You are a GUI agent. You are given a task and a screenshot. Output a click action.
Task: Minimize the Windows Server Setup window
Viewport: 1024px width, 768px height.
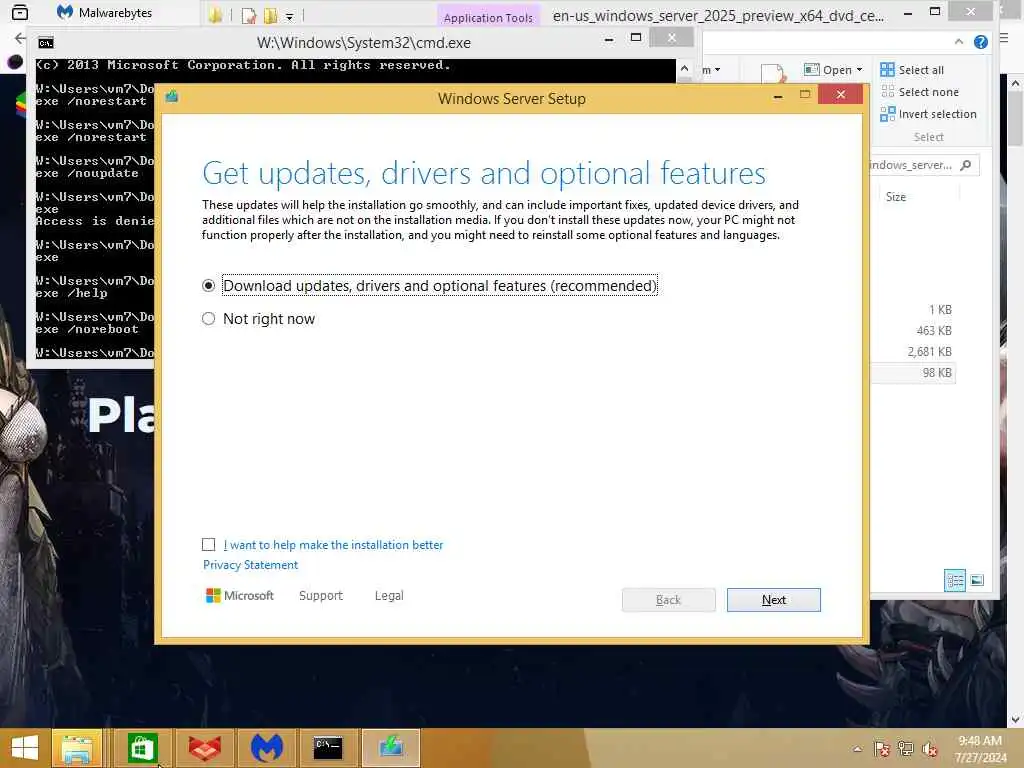pyautogui.click(x=778, y=96)
